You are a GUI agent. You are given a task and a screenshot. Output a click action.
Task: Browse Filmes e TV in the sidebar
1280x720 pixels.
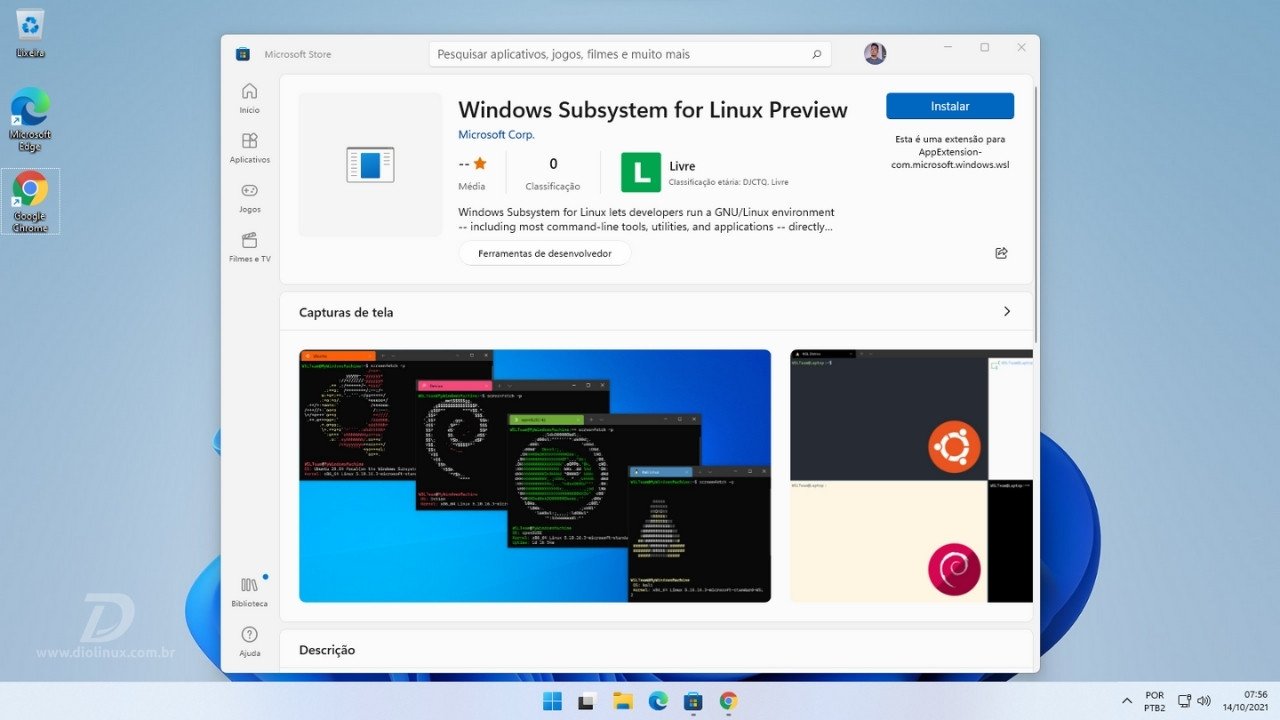(x=249, y=248)
